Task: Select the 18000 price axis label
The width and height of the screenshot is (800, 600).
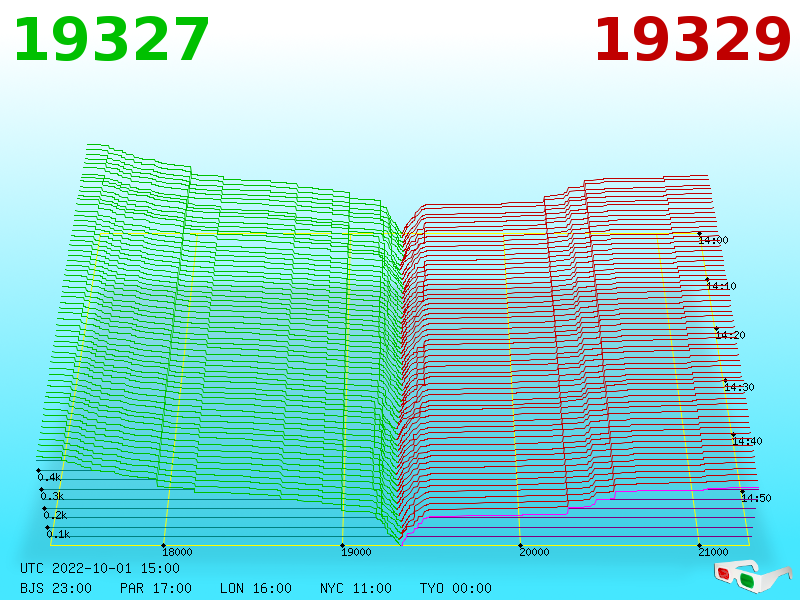Action: click(177, 552)
